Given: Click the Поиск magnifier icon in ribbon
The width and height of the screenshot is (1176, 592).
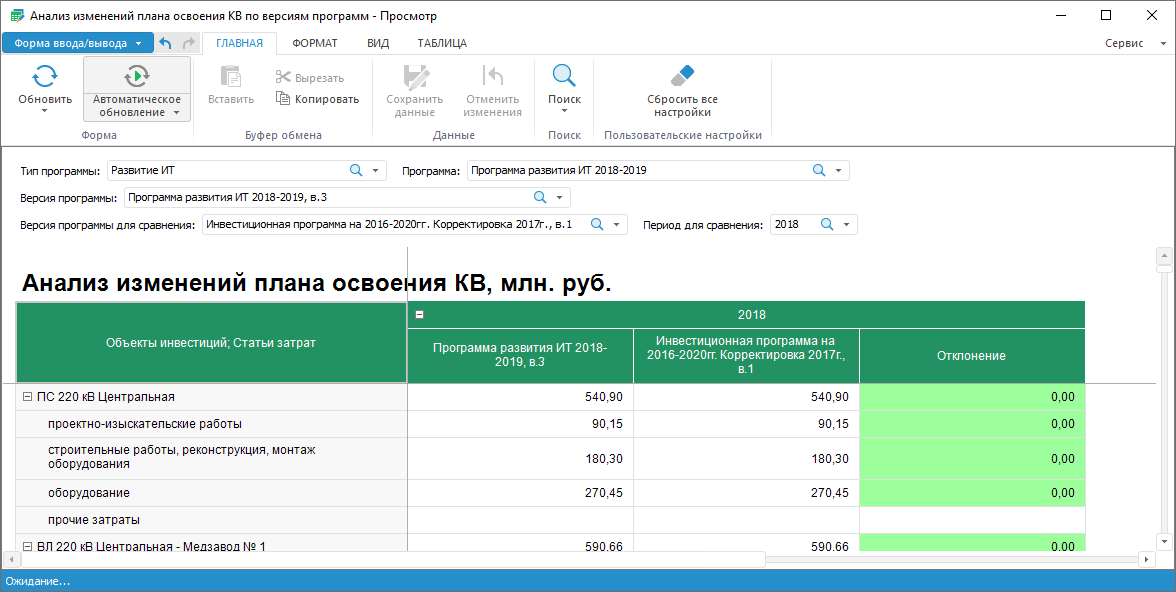Looking at the screenshot, I should click(x=564, y=76).
